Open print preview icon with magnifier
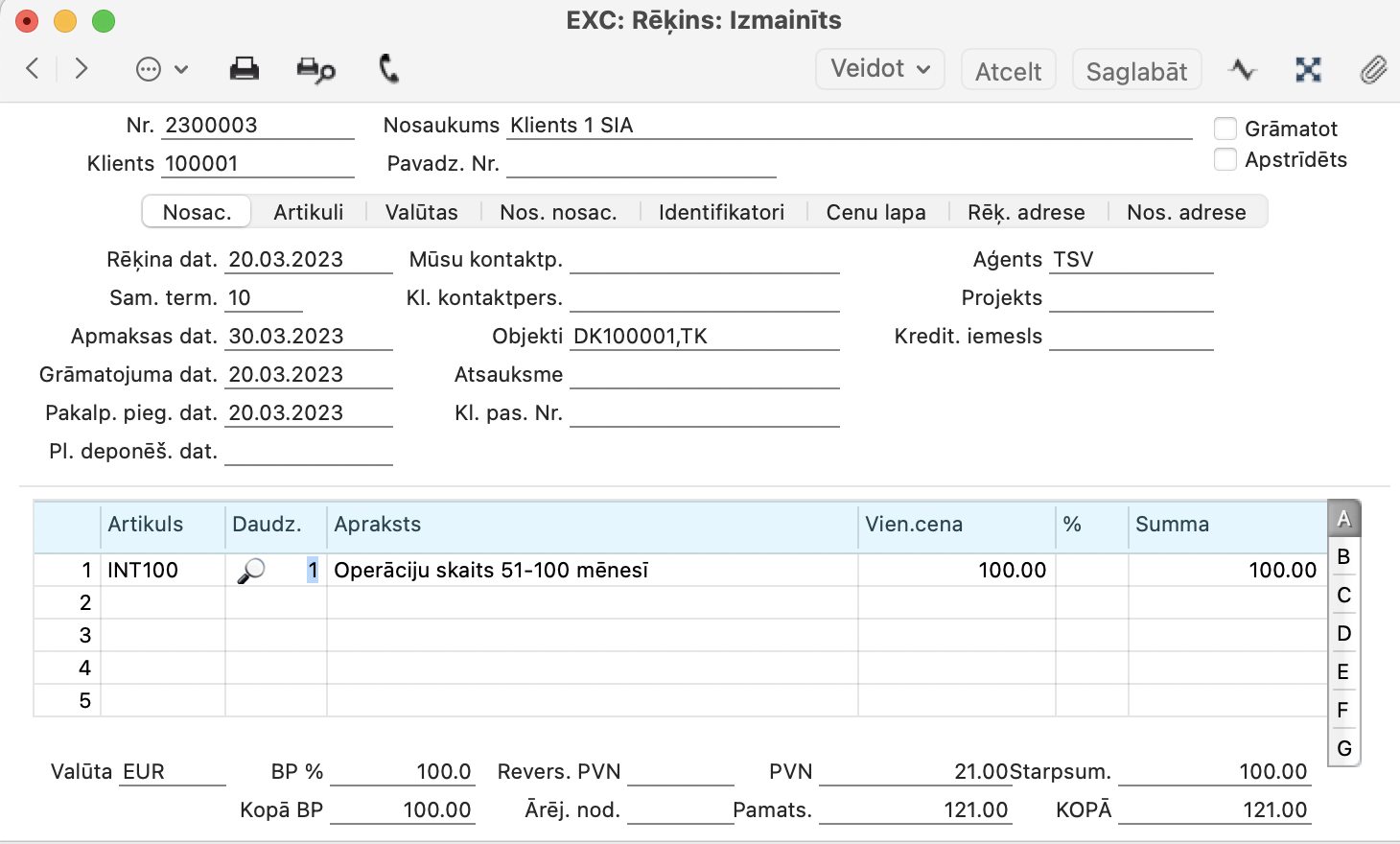1400x844 pixels. (x=315, y=69)
